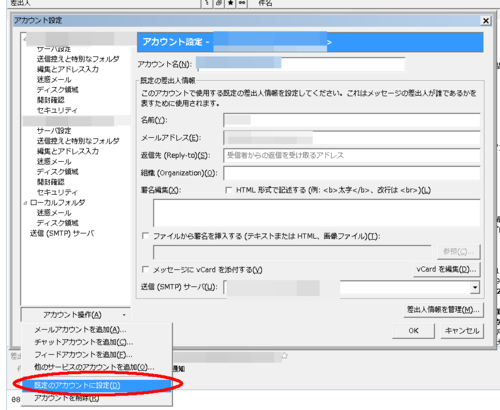The width and height of the screenshot is (500, 410).
Task: Click the thread column header icon in the main window
Action: point(207,3)
